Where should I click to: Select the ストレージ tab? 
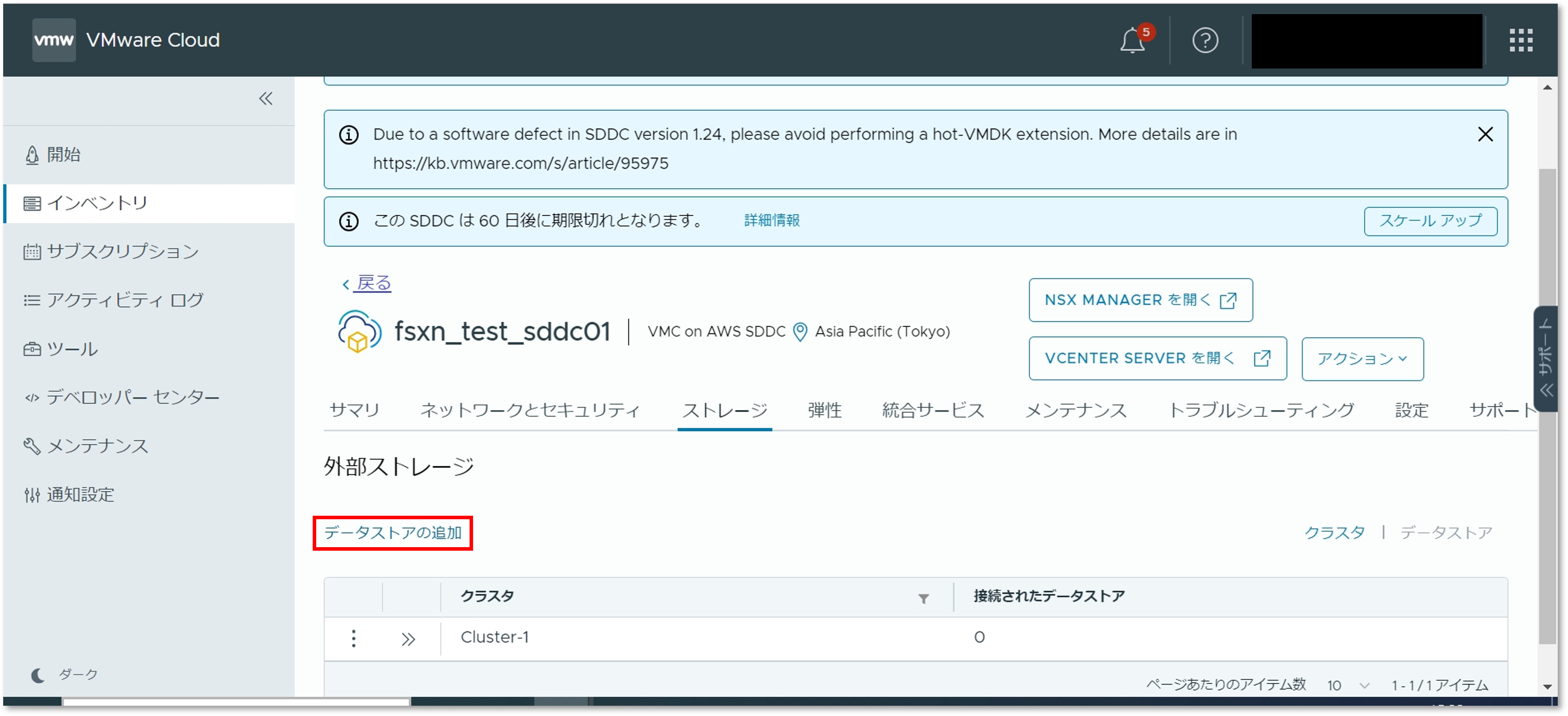click(x=724, y=410)
